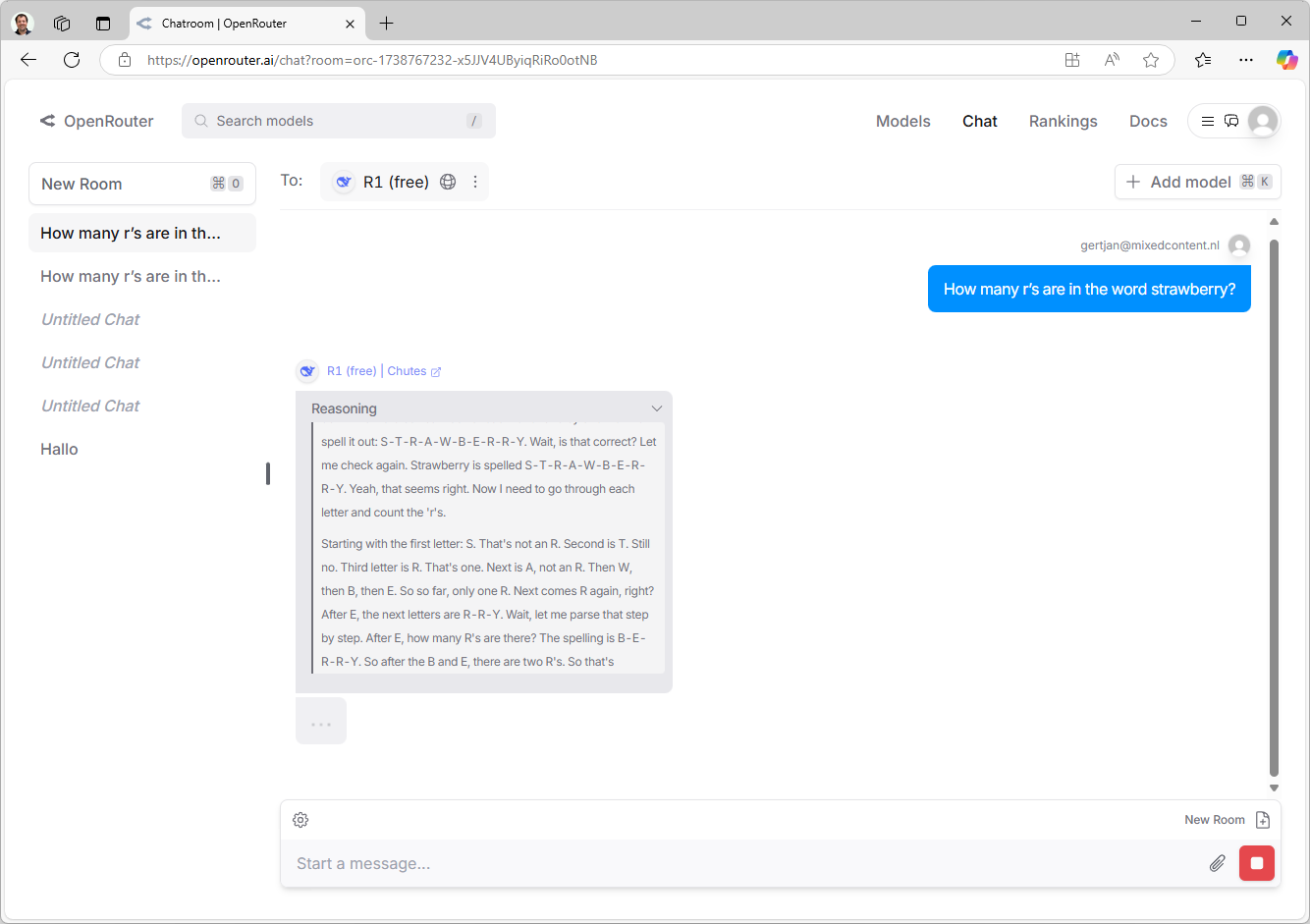Screen dimensions: 1310x924
Task: Click the New Room text link at bottom
Action: coord(1215,820)
